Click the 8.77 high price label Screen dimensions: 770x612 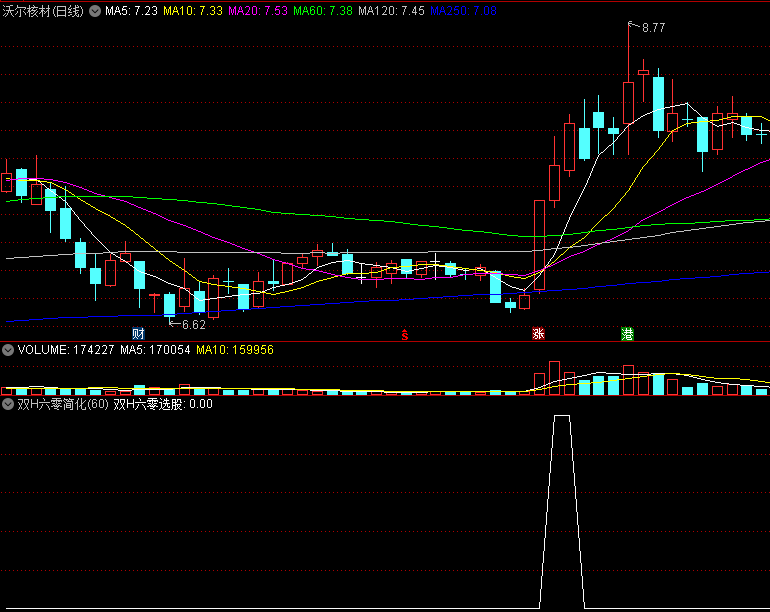pyautogui.click(x=654, y=28)
